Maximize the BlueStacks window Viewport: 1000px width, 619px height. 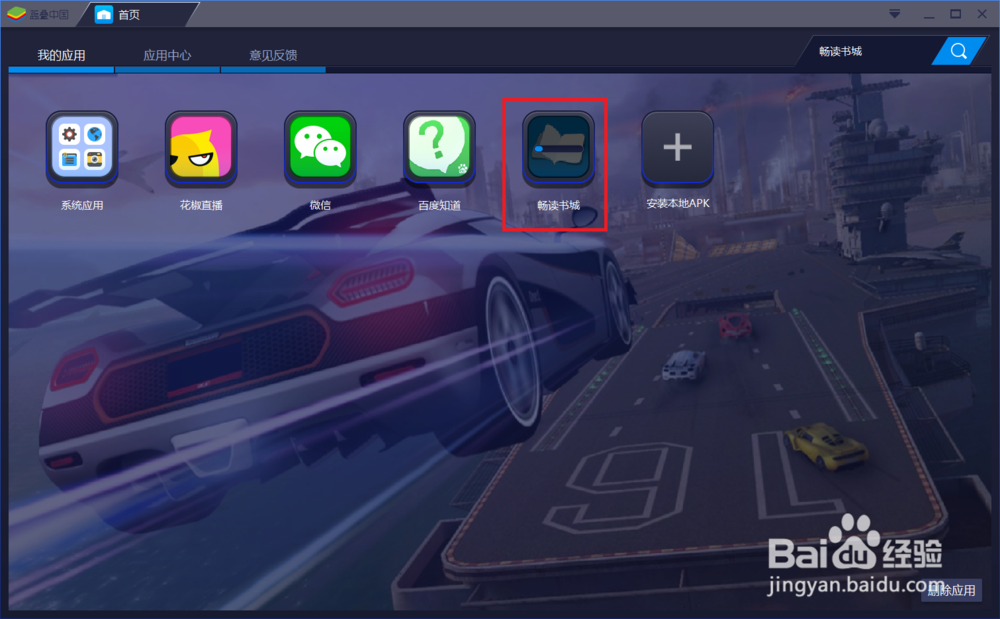pyautogui.click(x=955, y=13)
